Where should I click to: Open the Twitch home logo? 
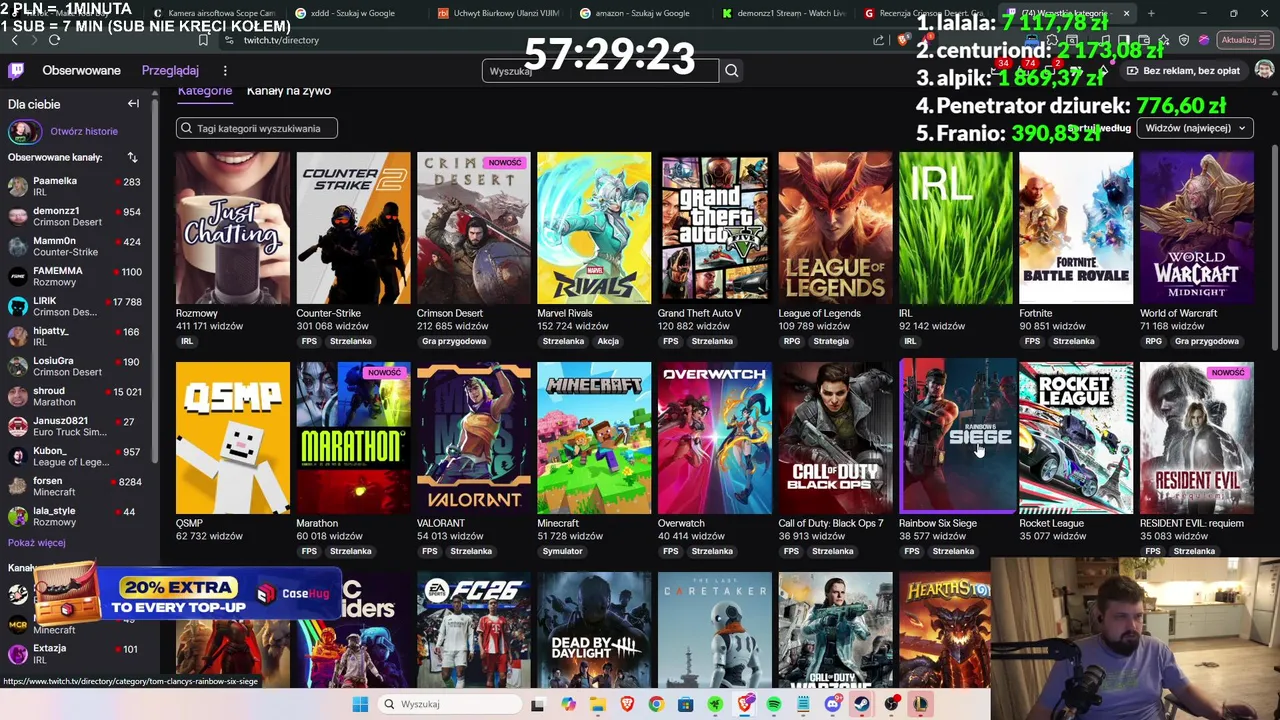[16, 70]
